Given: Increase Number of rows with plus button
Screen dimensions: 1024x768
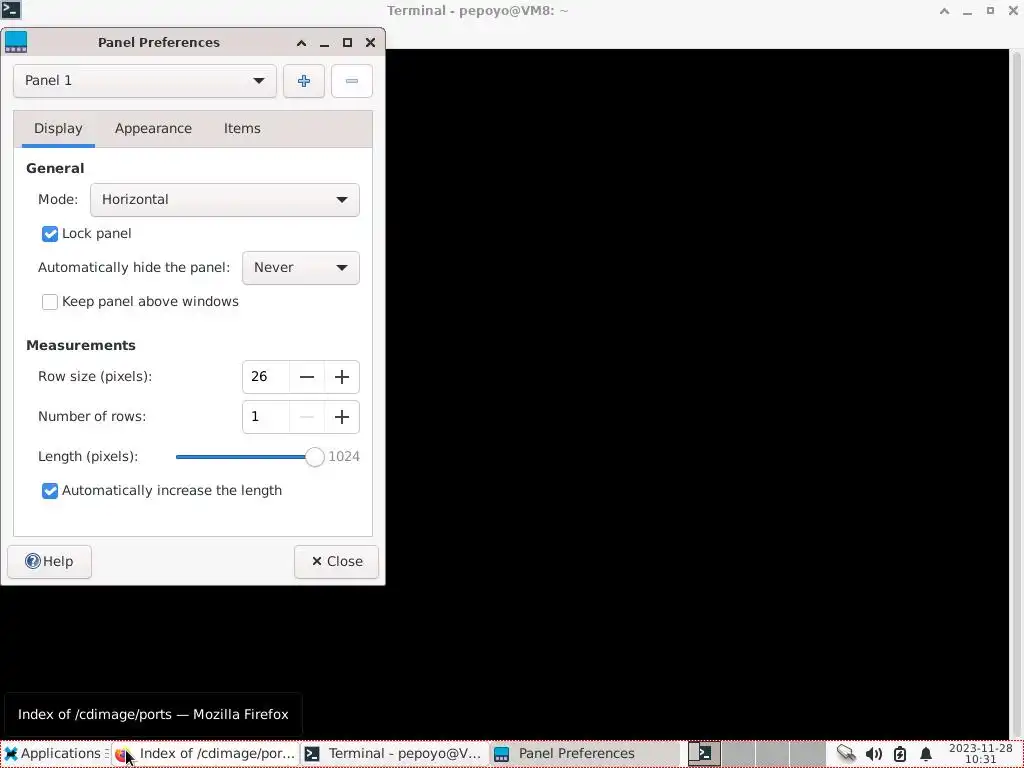Looking at the screenshot, I should click(342, 417).
